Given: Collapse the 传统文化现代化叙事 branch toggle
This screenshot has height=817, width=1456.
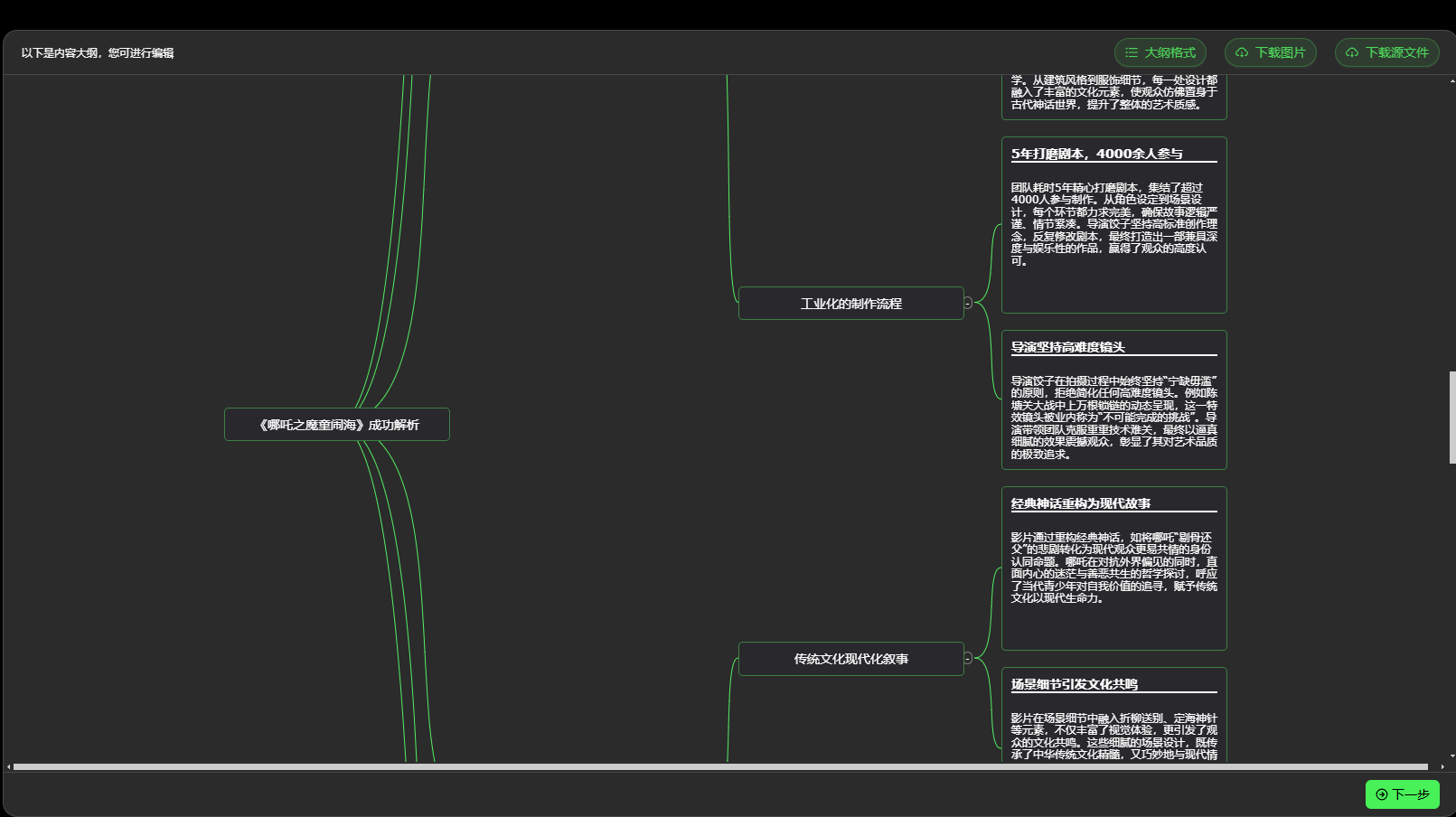Looking at the screenshot, I should [968, 659].
